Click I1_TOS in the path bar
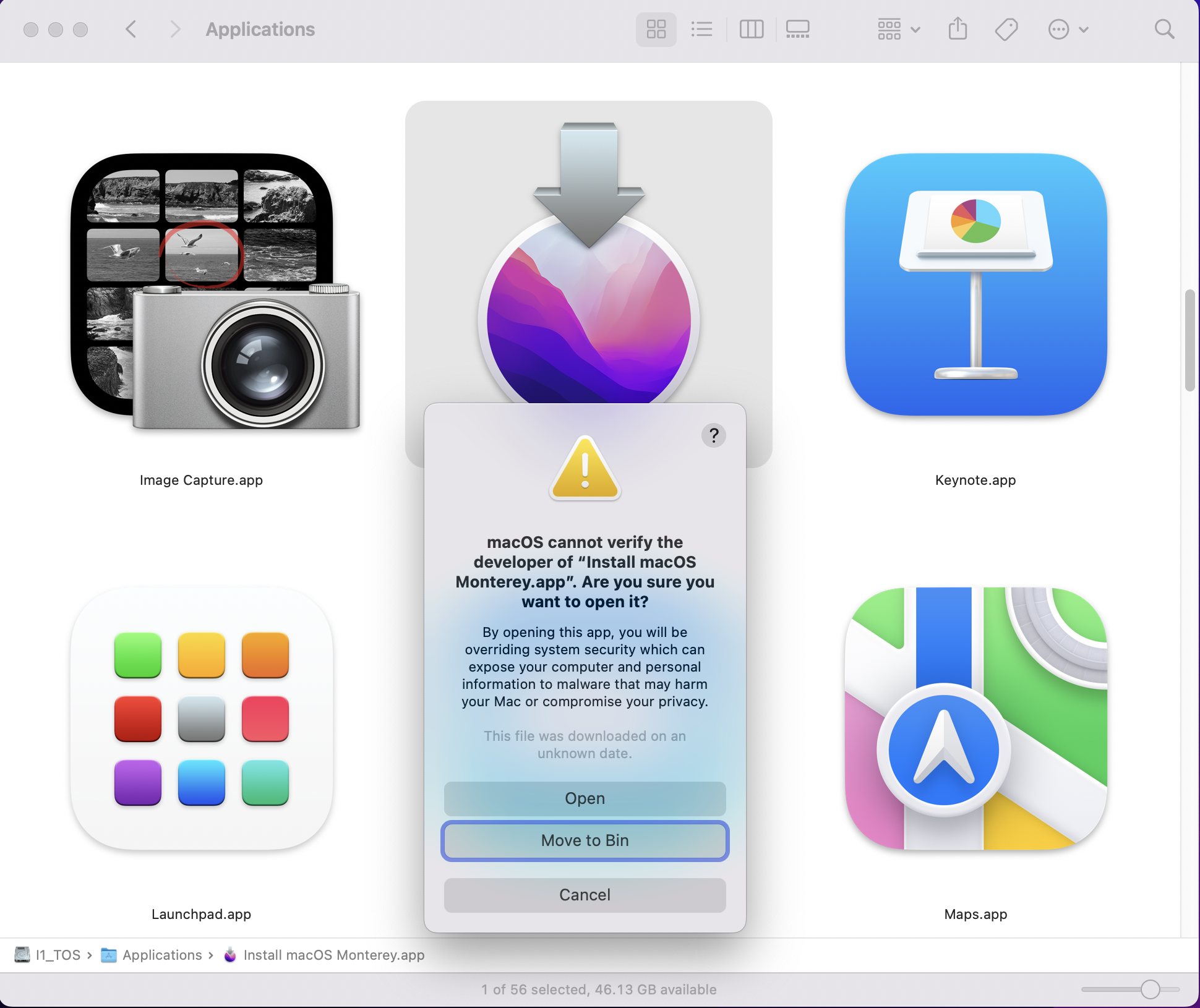Viewport: 1200px width, 1008px height. 48,955
